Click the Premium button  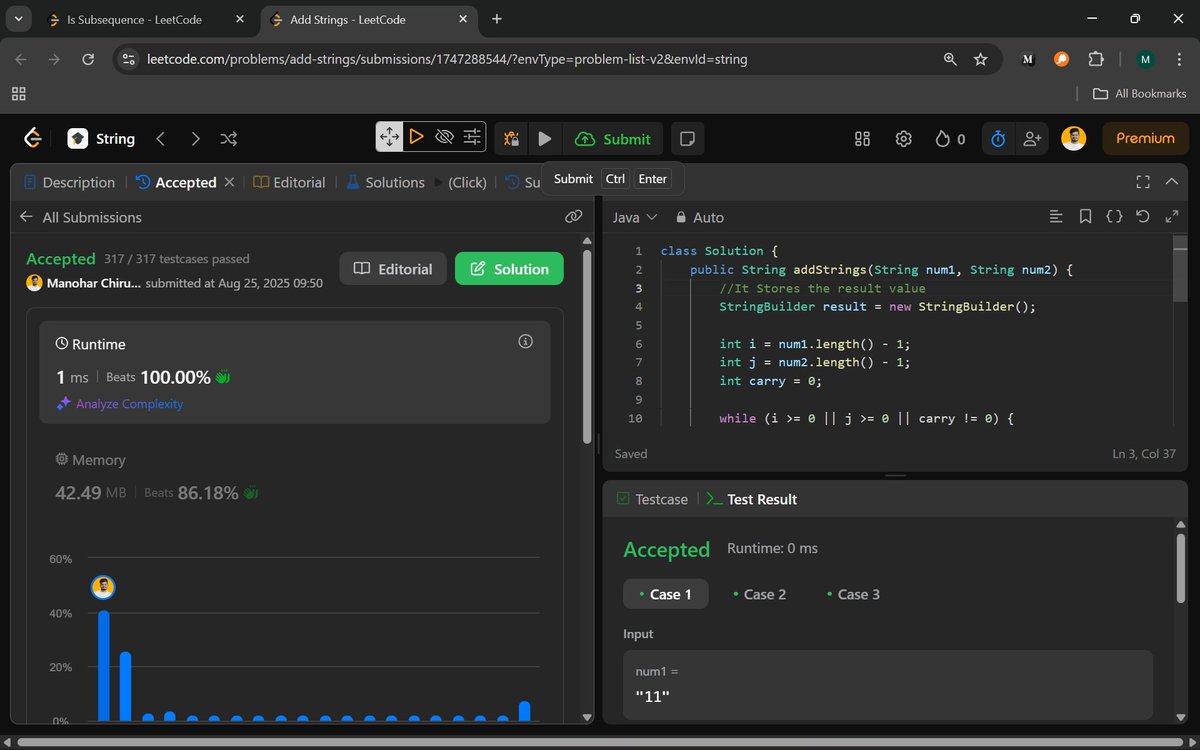[1145, 139]
